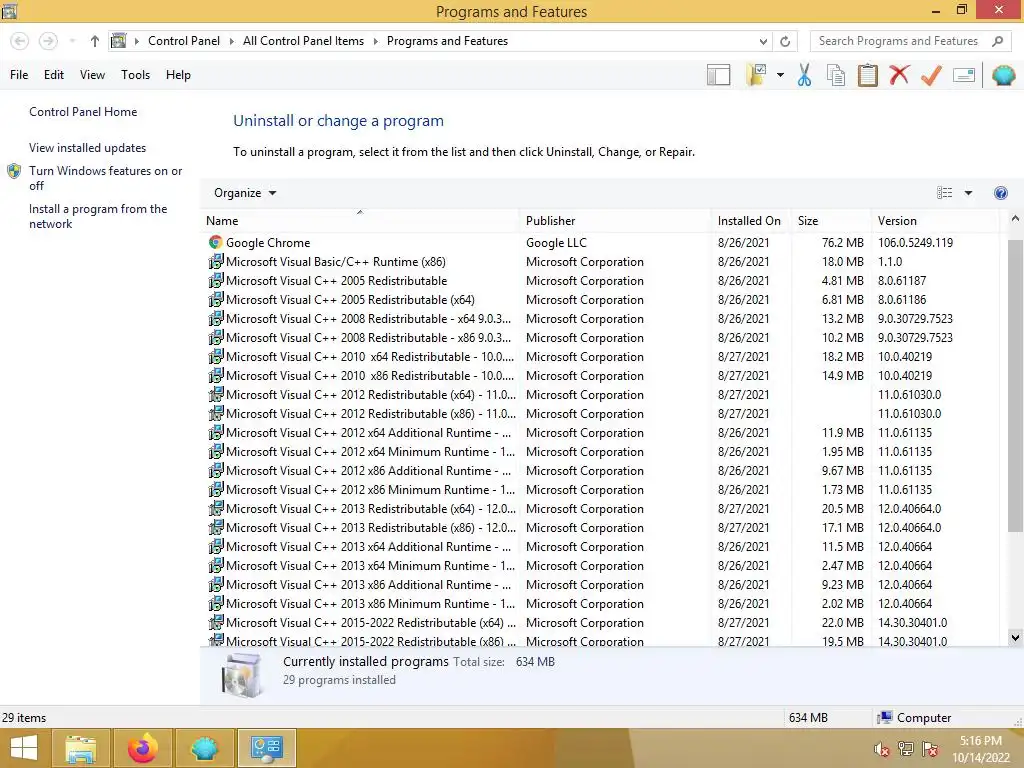The image size is (1024, 768).
Task: Click the Cut scissors icon
Action: click(804, 75)
